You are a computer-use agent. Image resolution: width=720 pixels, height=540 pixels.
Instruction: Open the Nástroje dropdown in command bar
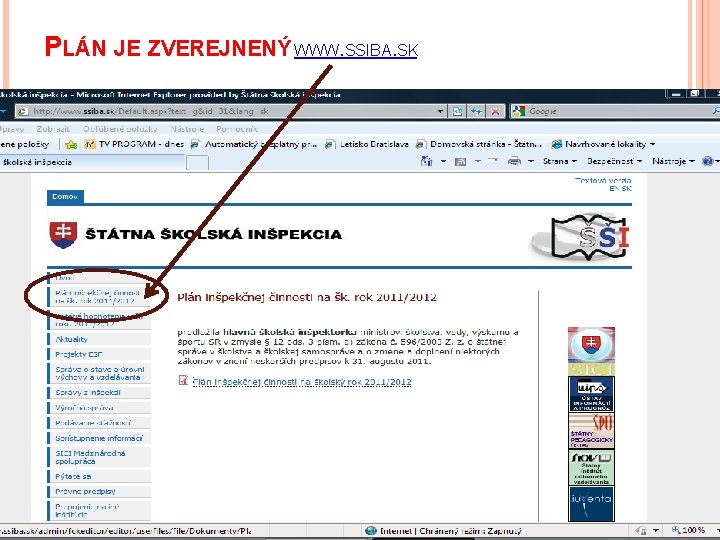(673, 161)
